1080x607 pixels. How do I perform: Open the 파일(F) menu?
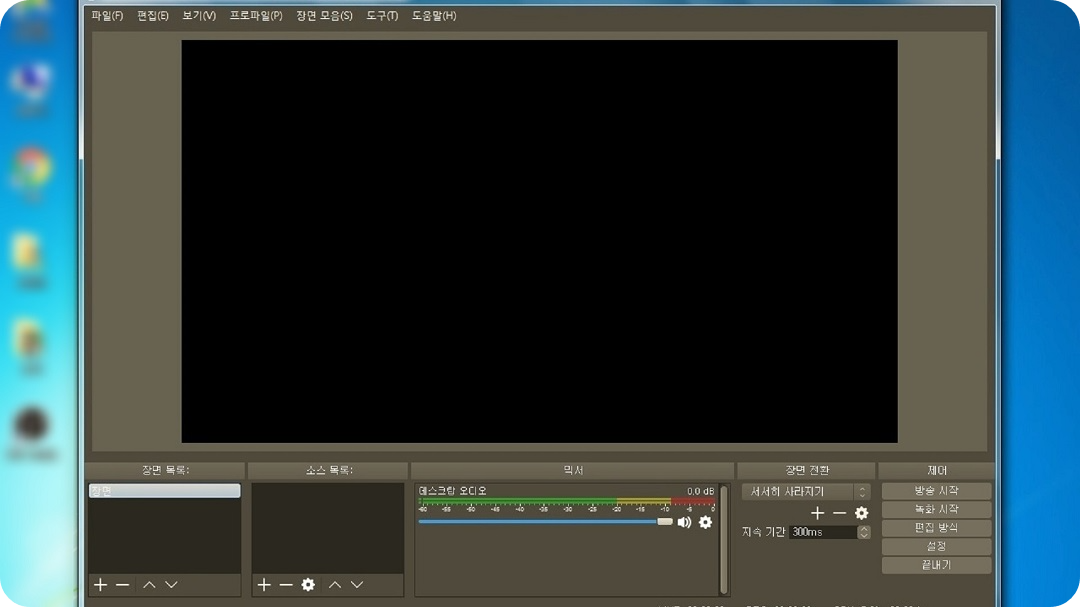tap(107, 16)
